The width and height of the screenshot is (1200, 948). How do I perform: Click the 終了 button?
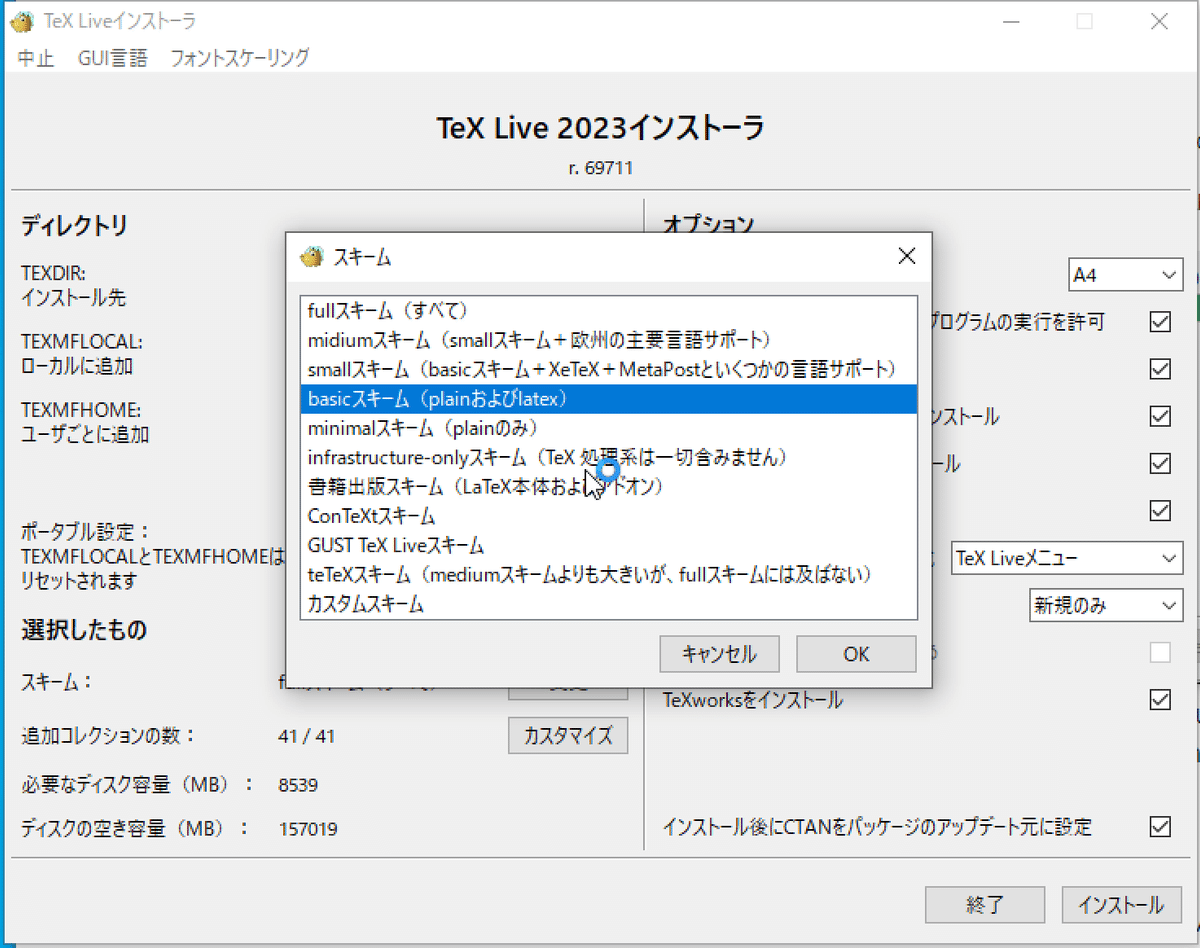point(985,905)
